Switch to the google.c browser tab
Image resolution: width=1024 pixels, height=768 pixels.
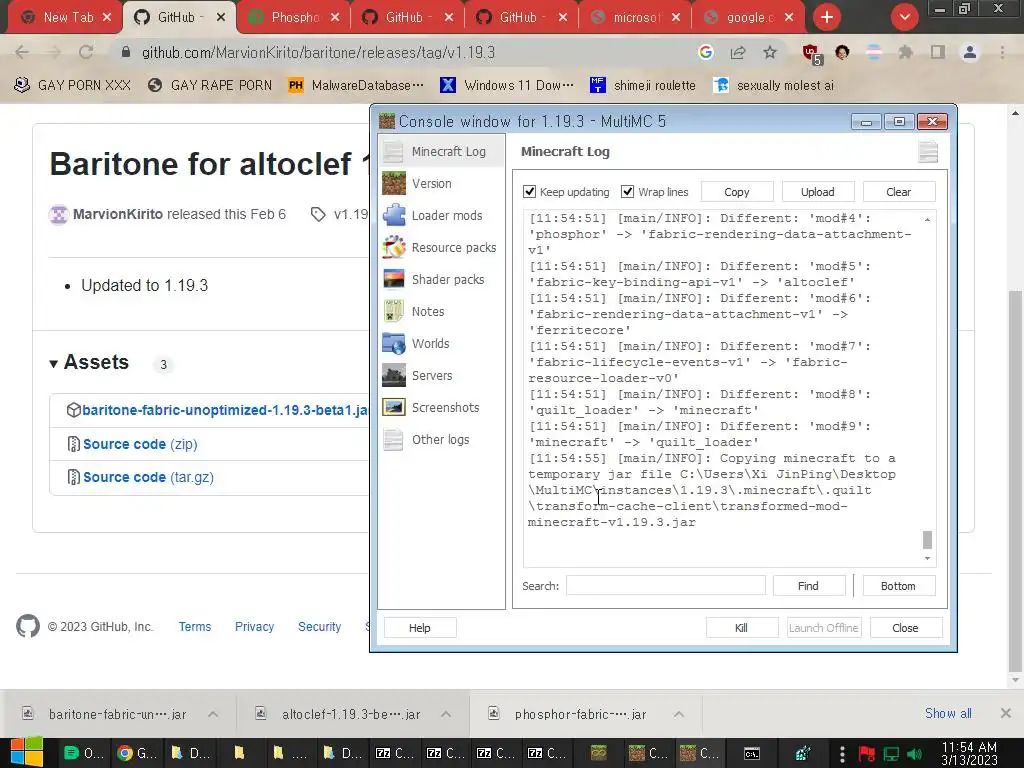748,18
